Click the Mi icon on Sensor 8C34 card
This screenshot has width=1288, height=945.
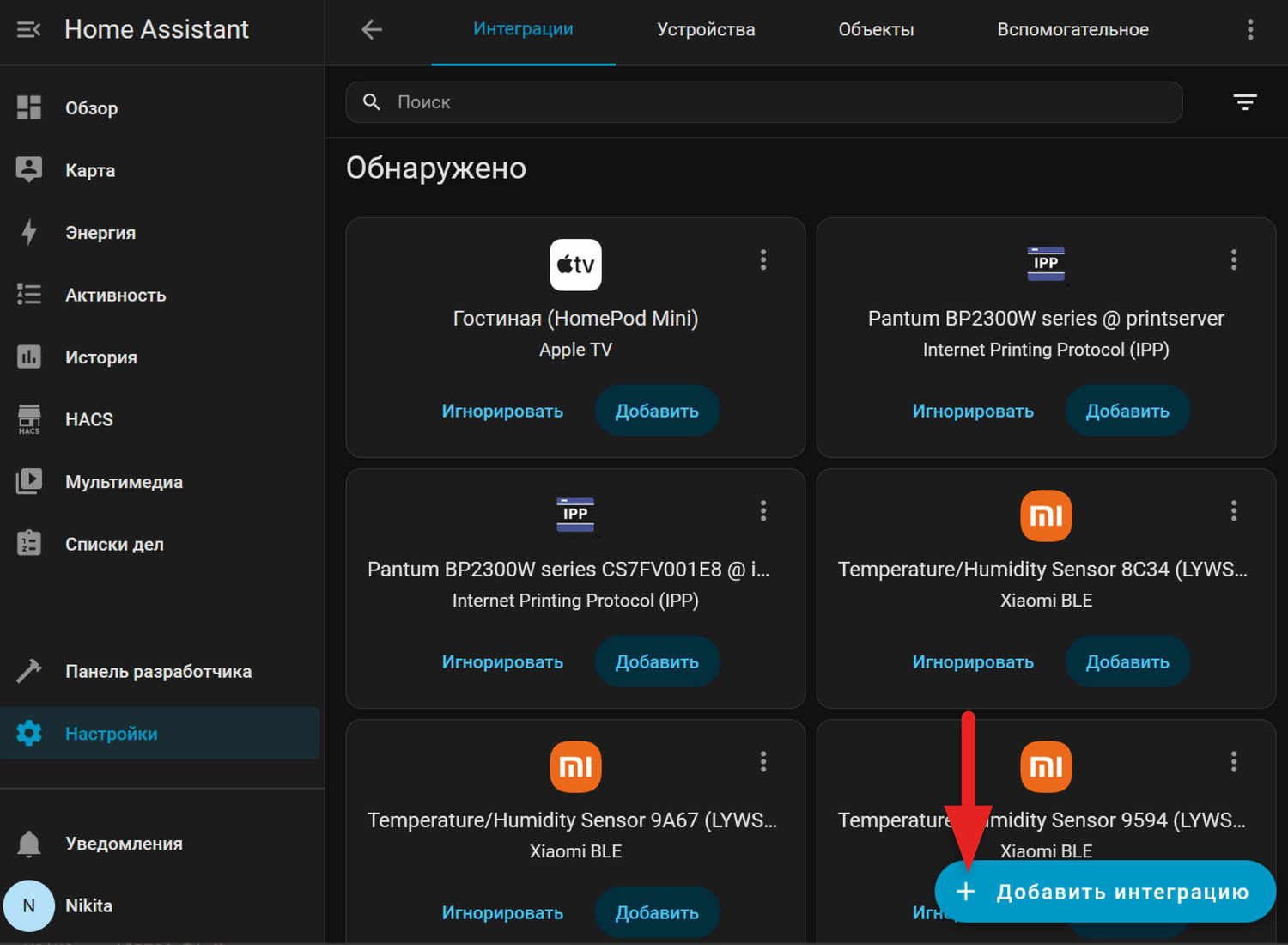click(x=1046, y=515)
